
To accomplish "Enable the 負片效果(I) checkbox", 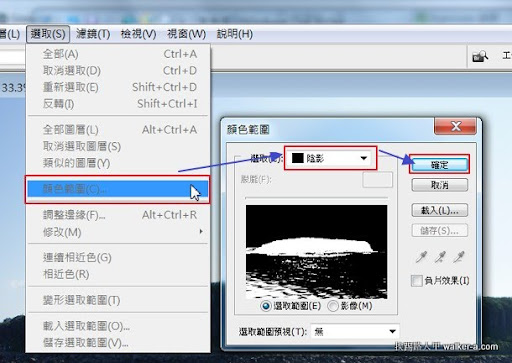I will click(x=417, y=281).
